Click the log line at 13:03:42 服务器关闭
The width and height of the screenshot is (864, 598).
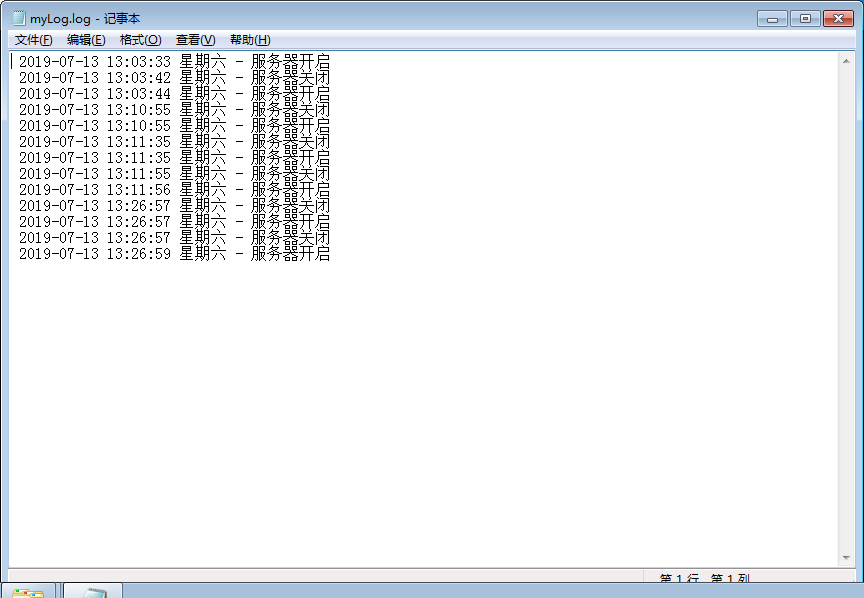click(174, 77)
